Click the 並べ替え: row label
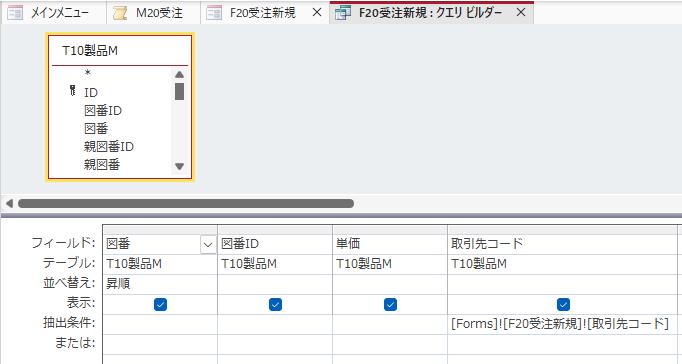 click(69, 283)
